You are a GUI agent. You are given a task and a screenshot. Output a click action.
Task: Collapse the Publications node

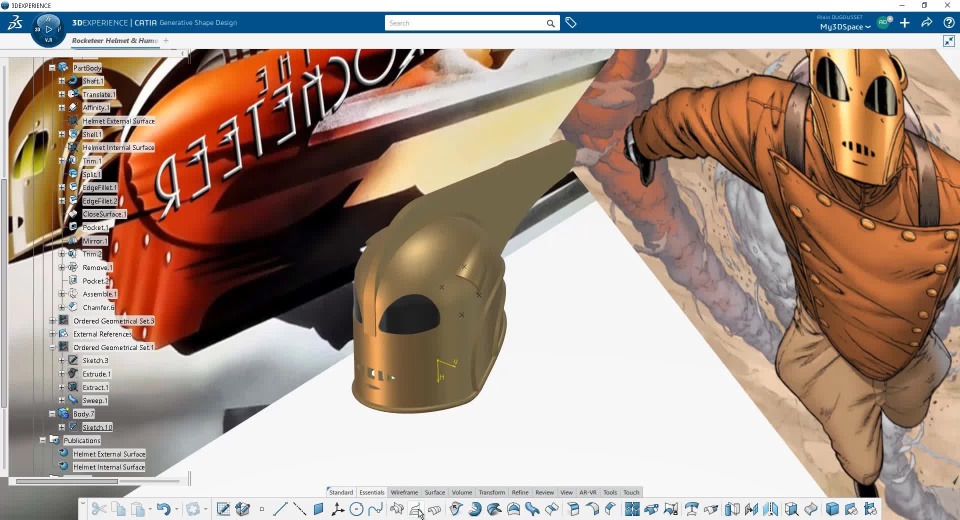pos(43,440)
